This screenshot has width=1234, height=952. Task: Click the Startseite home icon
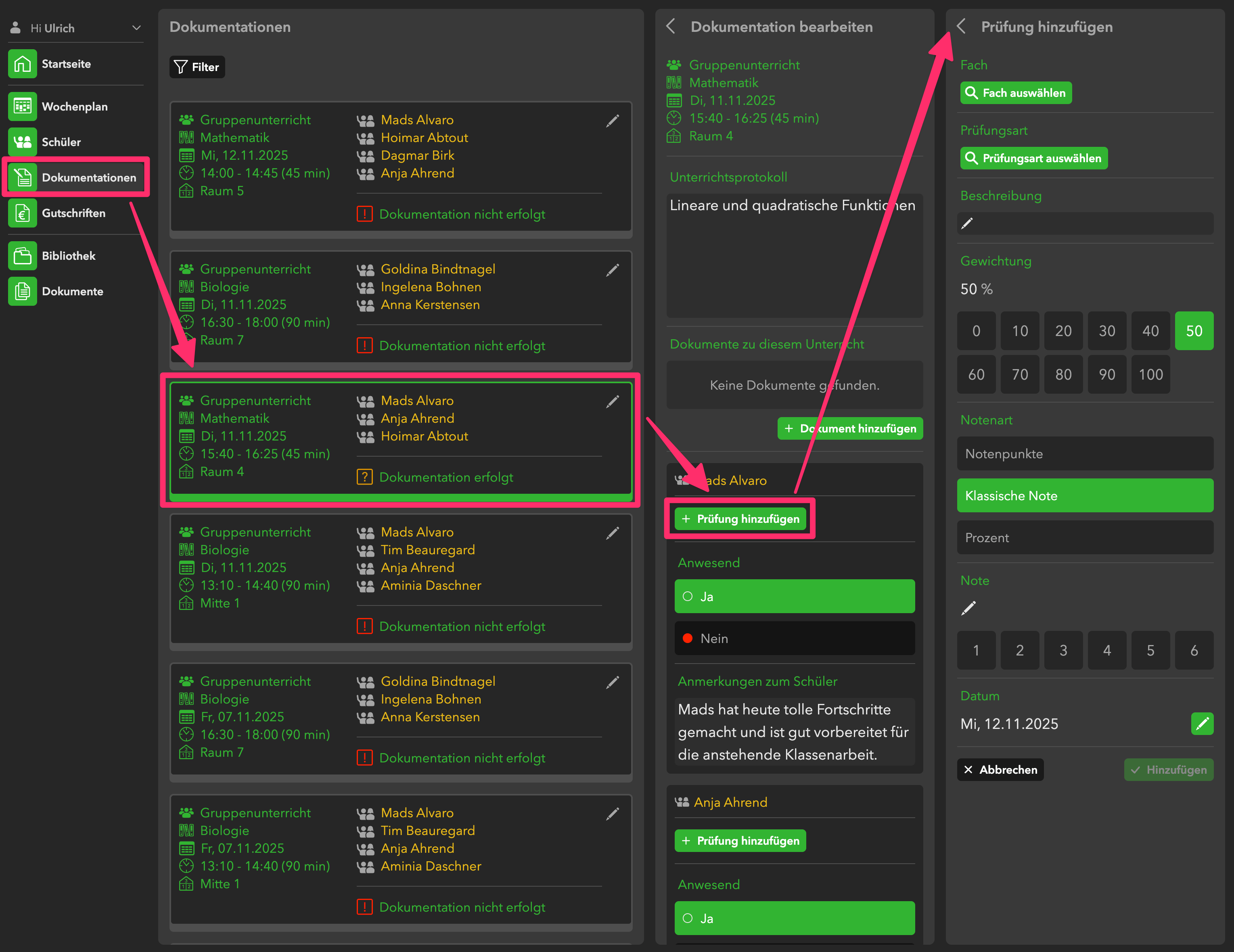pyautogui.click(x=23, y=64)
